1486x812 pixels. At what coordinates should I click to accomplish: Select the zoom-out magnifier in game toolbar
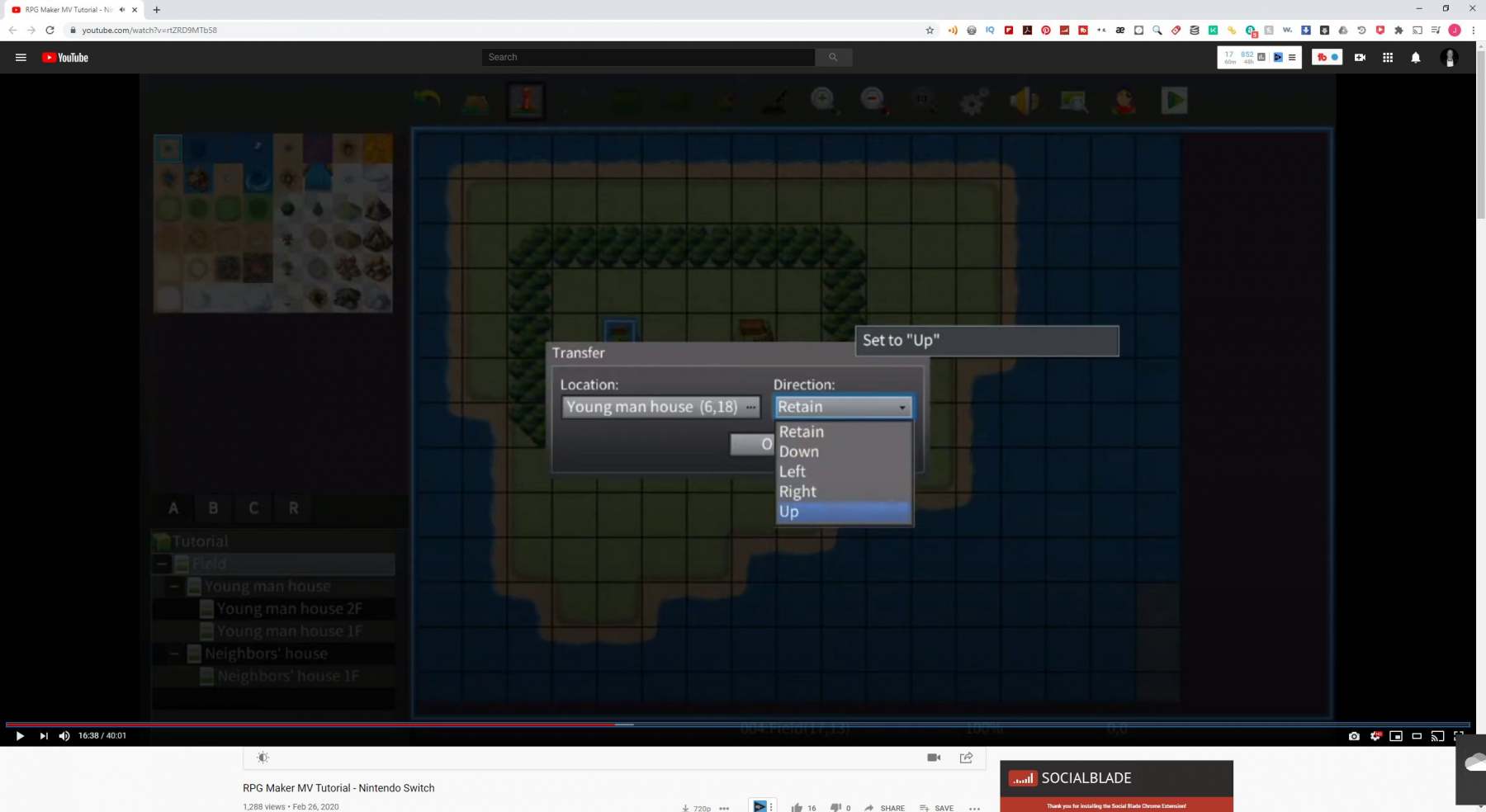pyautogui.click(x=873, y=101)
